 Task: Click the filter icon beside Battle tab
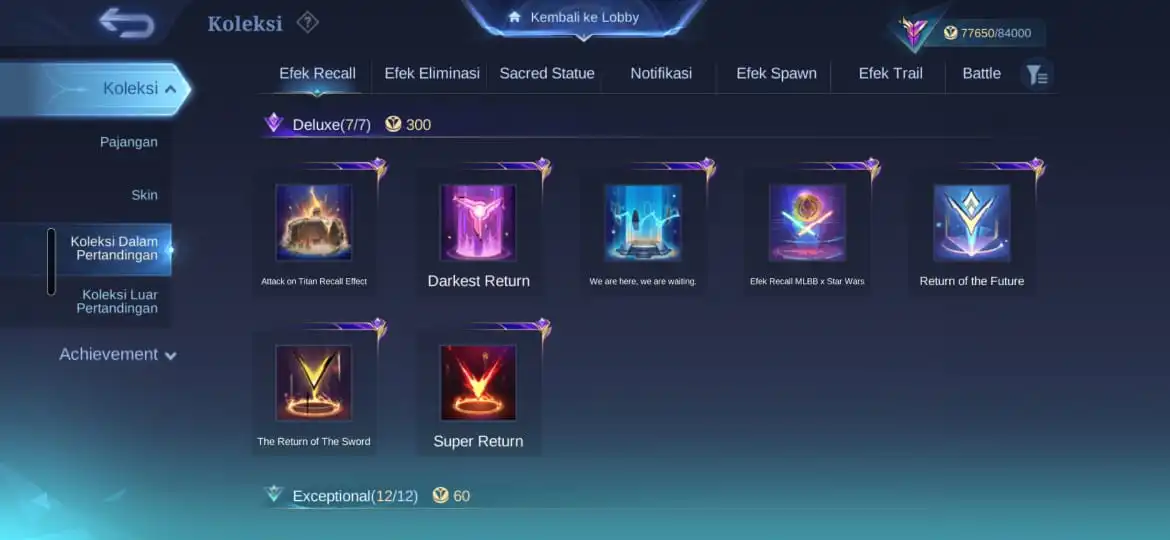[1036, 75]
